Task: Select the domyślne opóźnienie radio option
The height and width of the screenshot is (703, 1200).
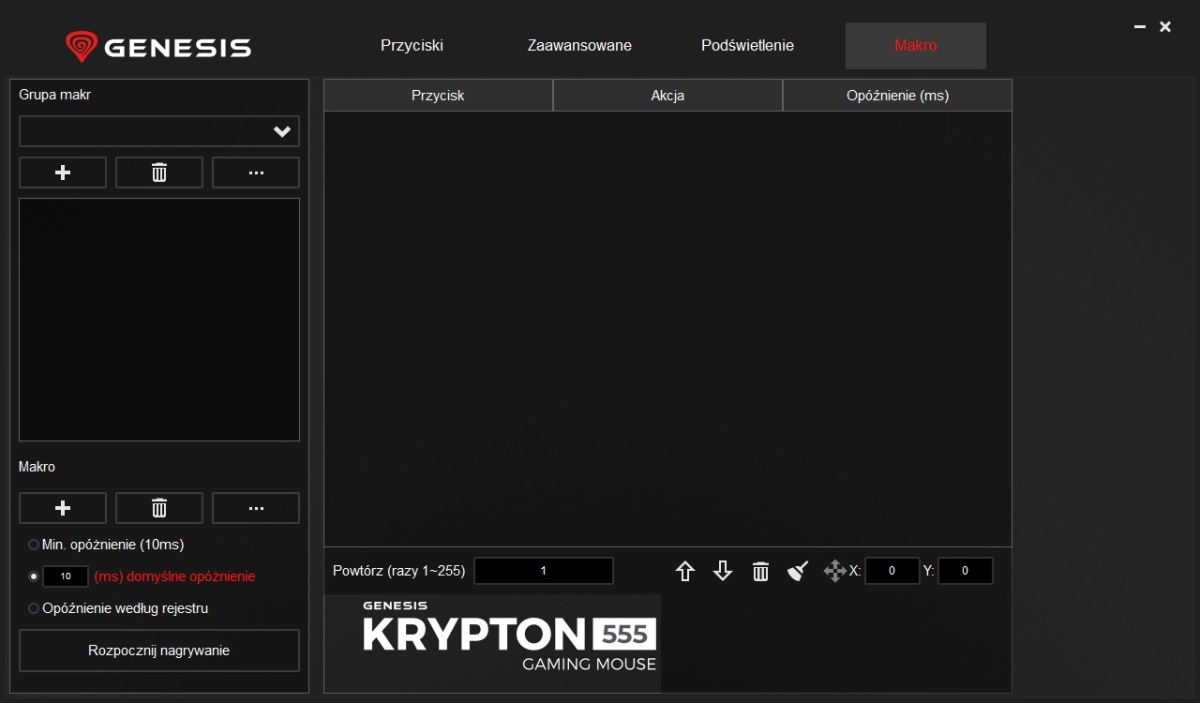Action: tap(34, 577)
